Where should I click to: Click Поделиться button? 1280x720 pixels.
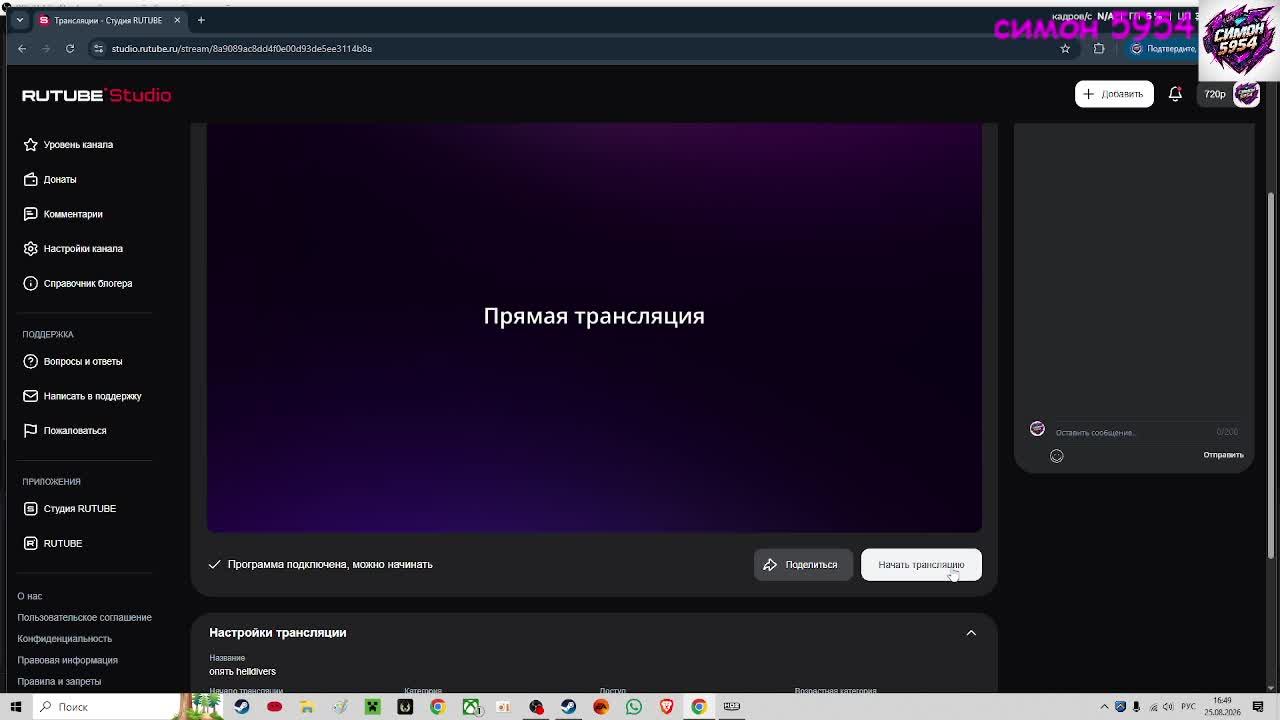pos(802,565)
